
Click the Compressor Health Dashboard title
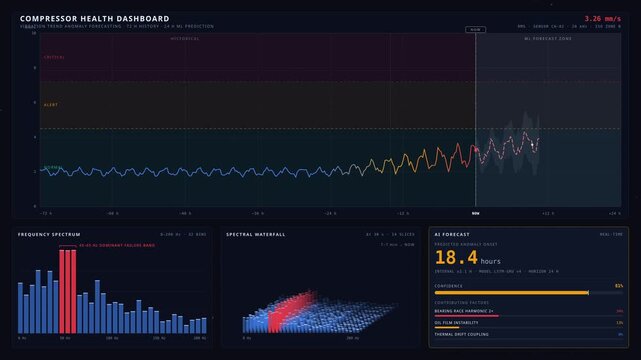tap(94, 18)
